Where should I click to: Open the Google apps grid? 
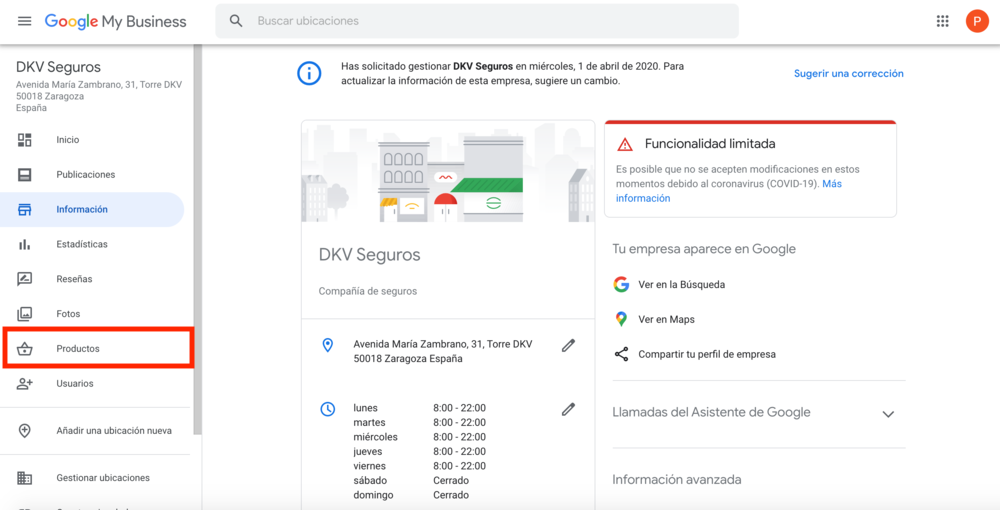coord(943,21)
